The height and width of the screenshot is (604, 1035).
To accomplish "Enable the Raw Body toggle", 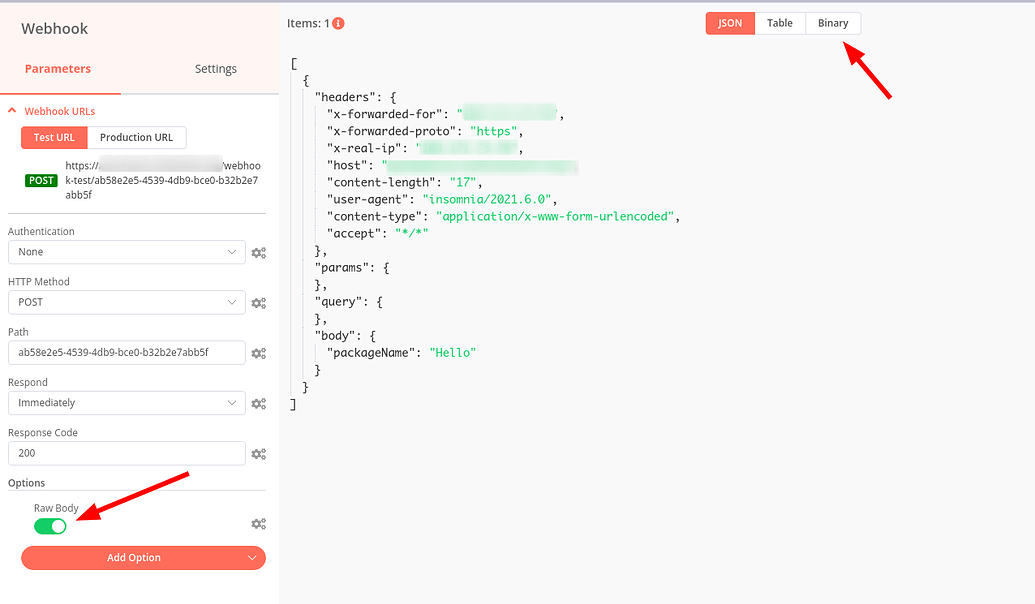I will (50, 525).
